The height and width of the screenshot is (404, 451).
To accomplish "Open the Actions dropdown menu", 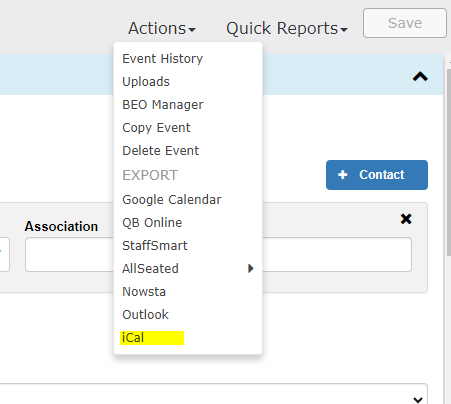I will tap(162, 28).
